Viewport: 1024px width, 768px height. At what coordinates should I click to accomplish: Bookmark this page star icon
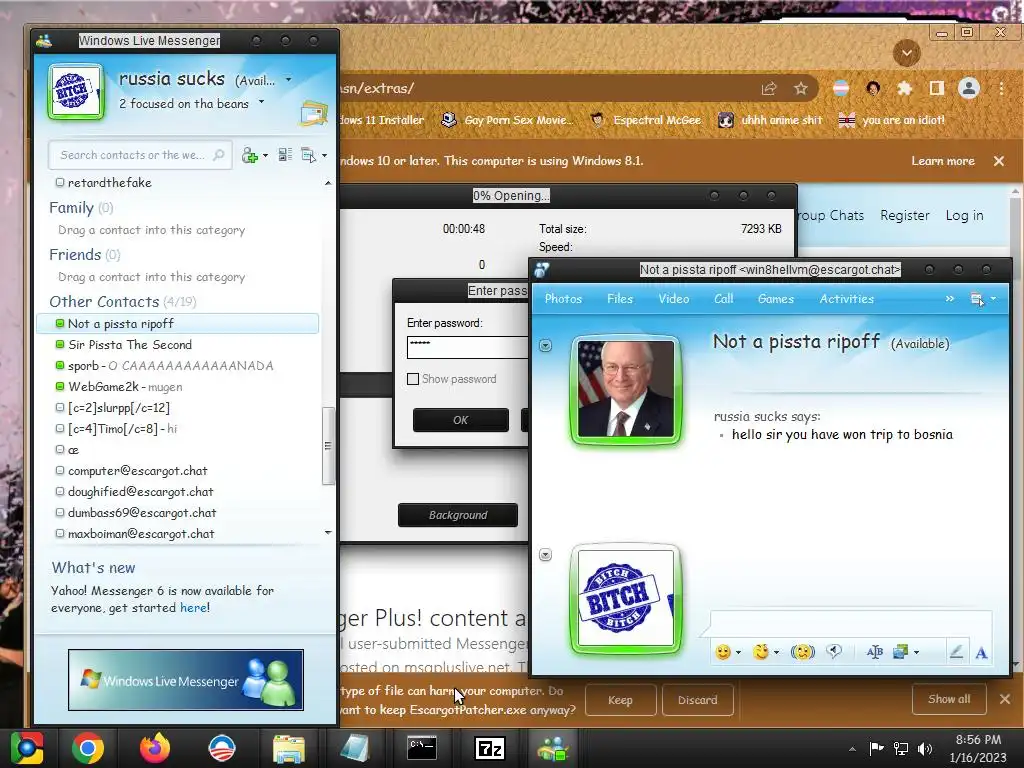(x=801, y=89)
